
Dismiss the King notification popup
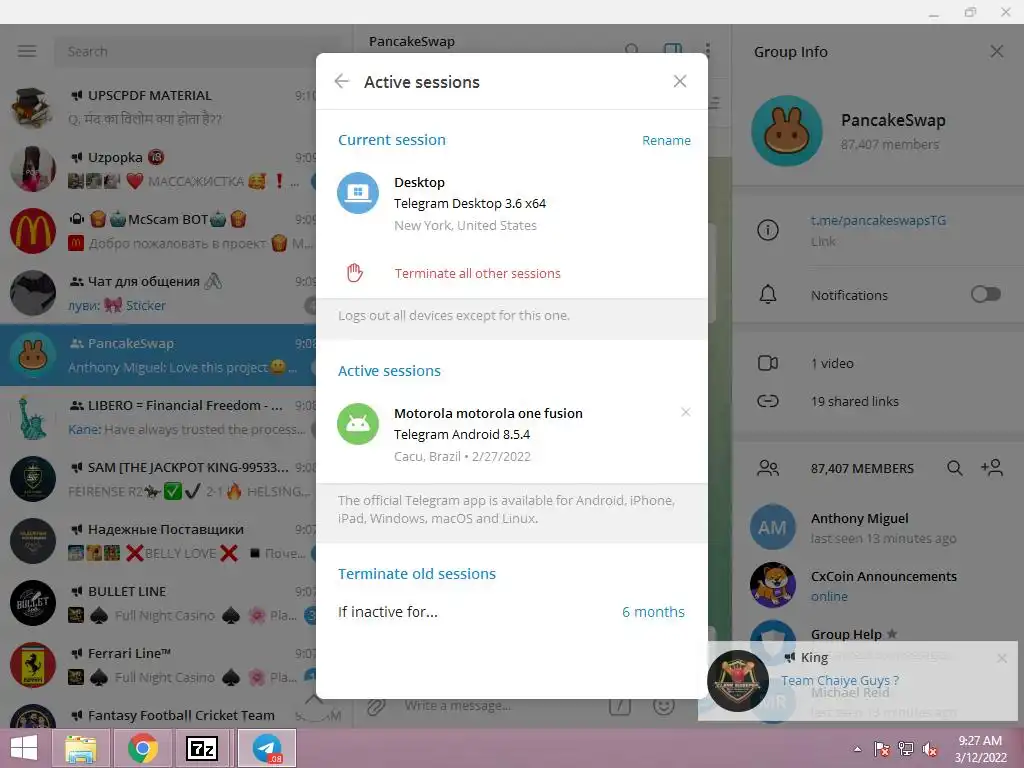(x=1002, y=658)
